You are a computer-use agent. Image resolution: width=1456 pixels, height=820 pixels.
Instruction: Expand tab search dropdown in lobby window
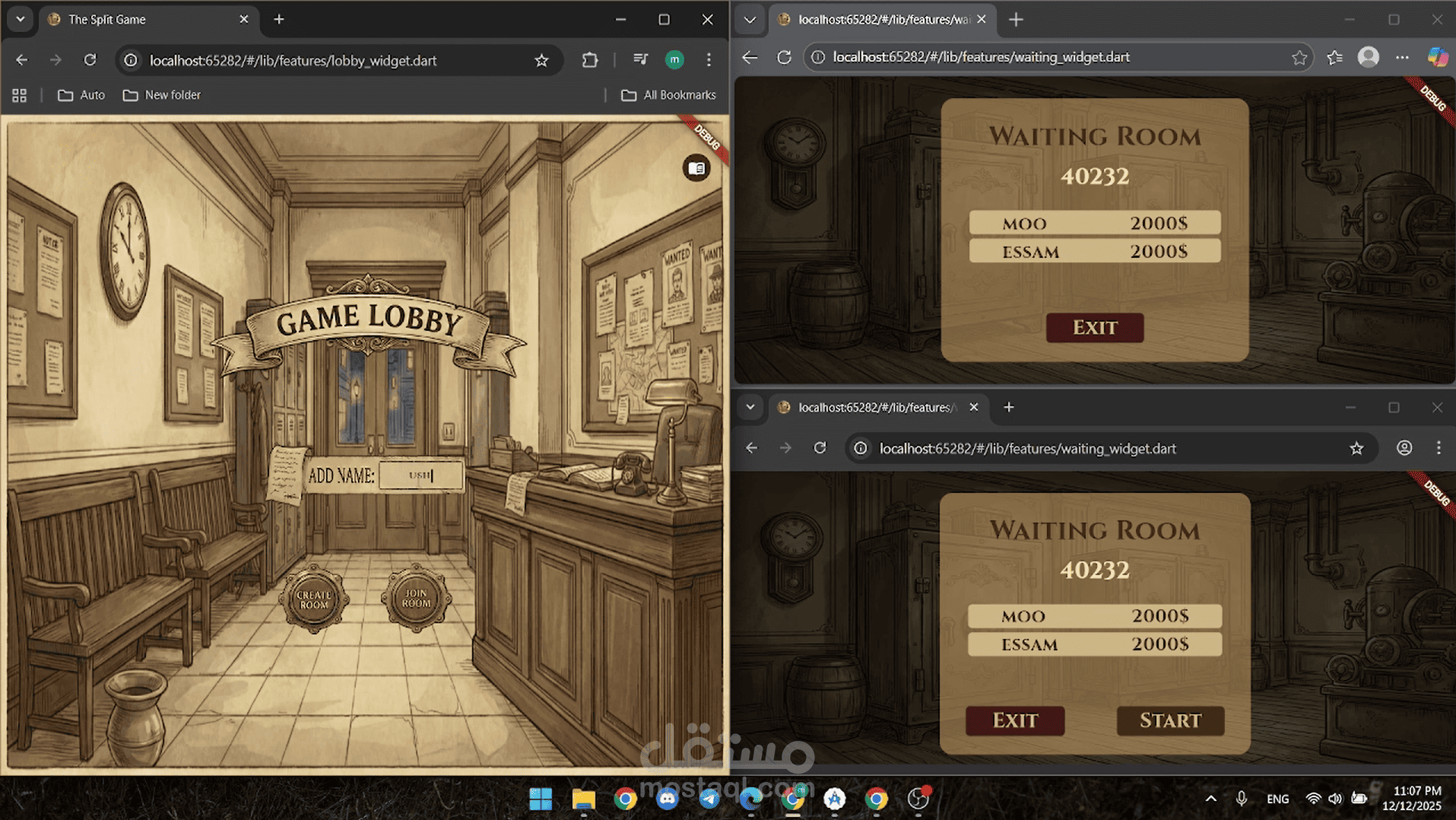21,19
